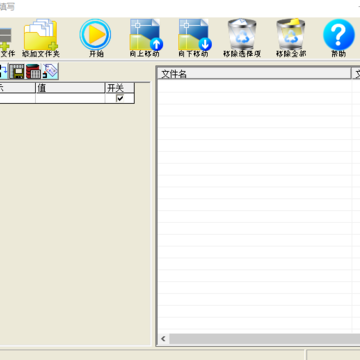Click the horizontal scrollbar track of the file list

[265, 339]
